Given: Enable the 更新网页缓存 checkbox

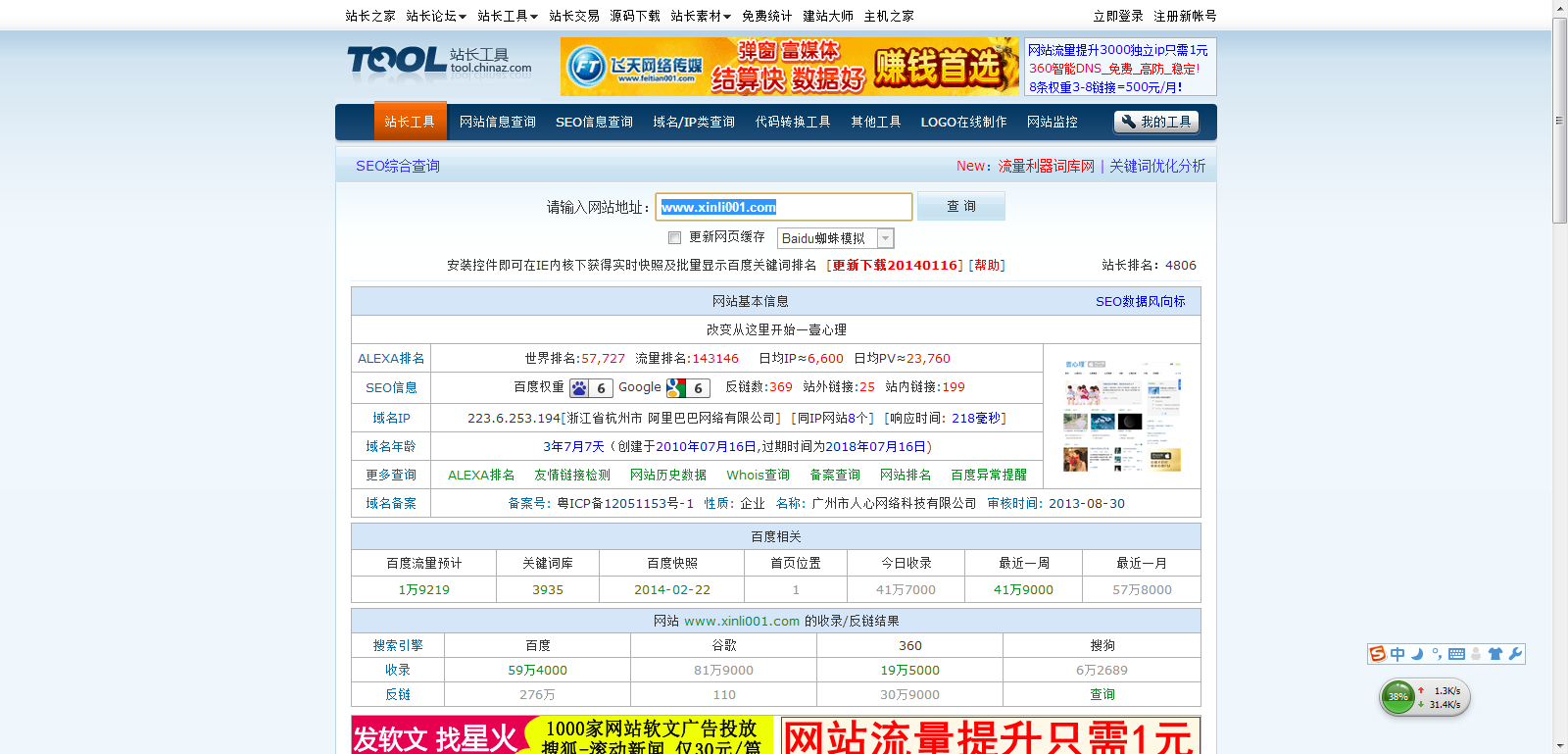Looking at the screenshot, I should click(x=674, y=237).
